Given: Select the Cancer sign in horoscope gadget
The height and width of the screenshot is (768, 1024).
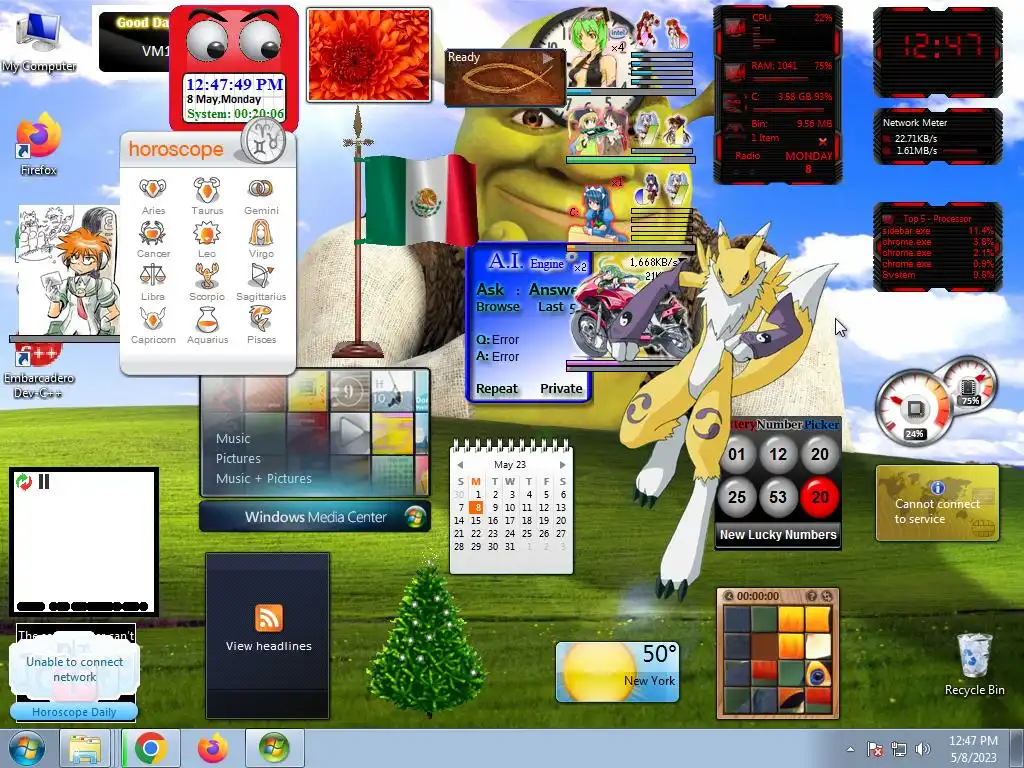Looking at the screenshot, I should coord(153,239).
